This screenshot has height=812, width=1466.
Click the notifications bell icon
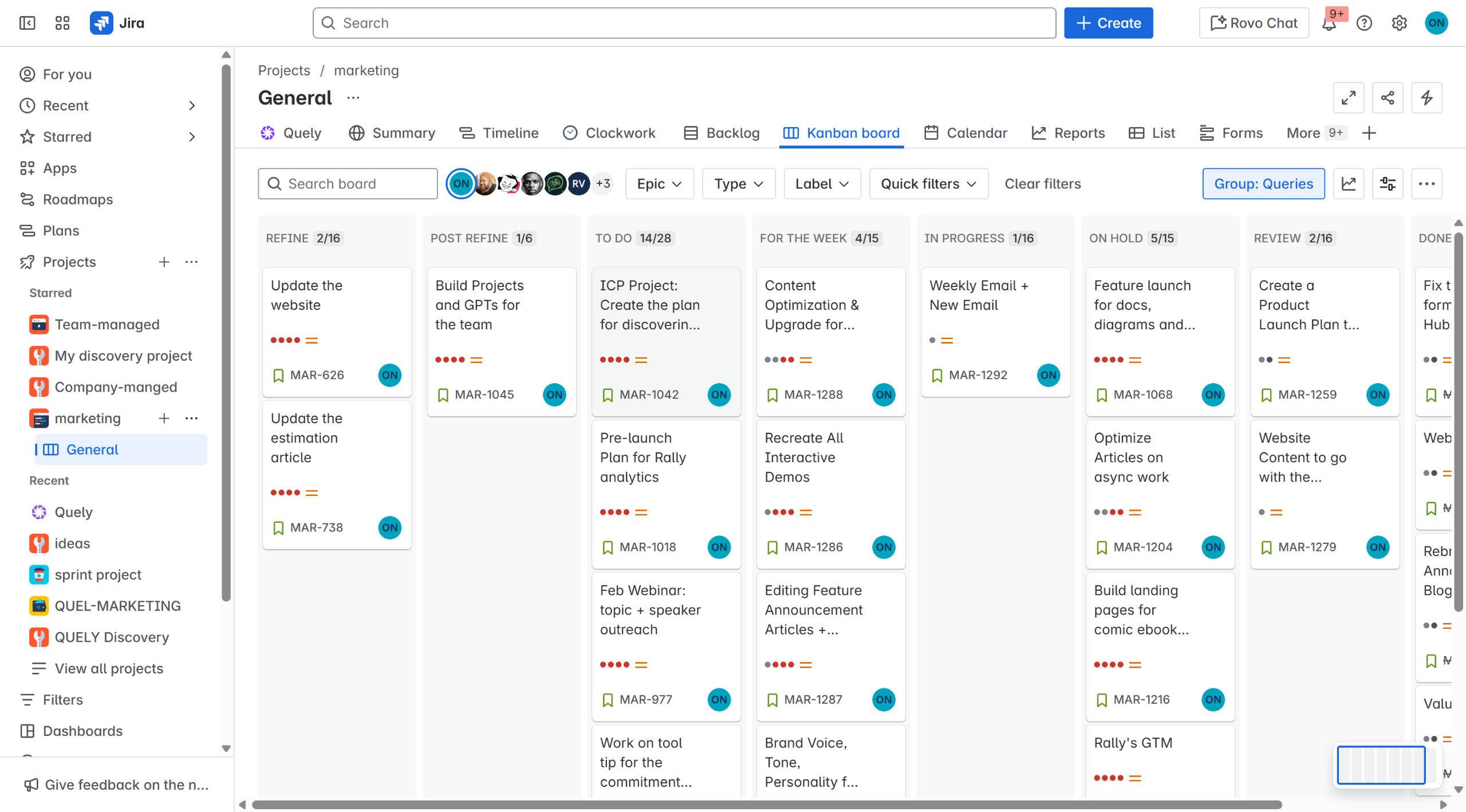[1329, 23]
